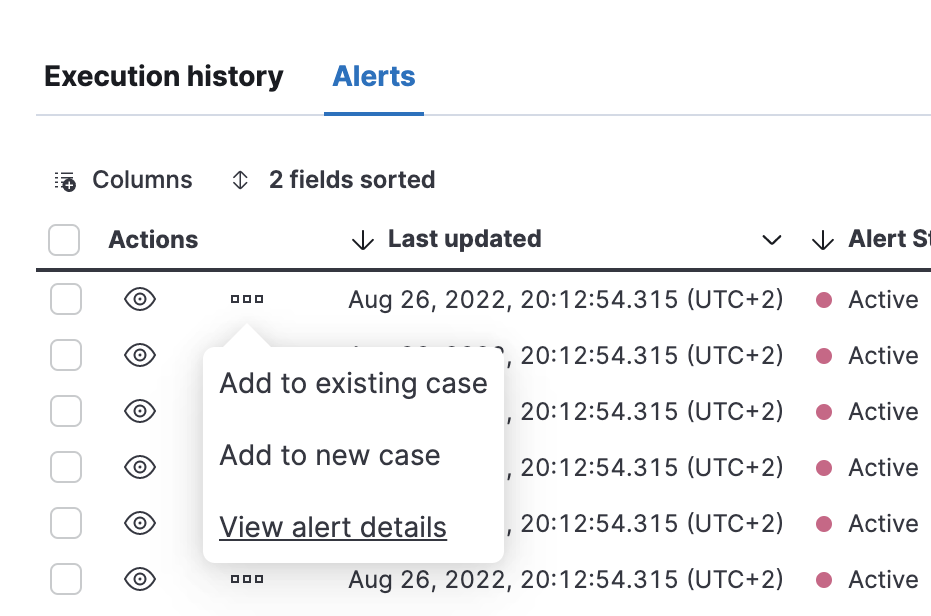The image size is (931, 616).
Task: Click the eye icon on the fifth alert row
Action: [139, 523]
